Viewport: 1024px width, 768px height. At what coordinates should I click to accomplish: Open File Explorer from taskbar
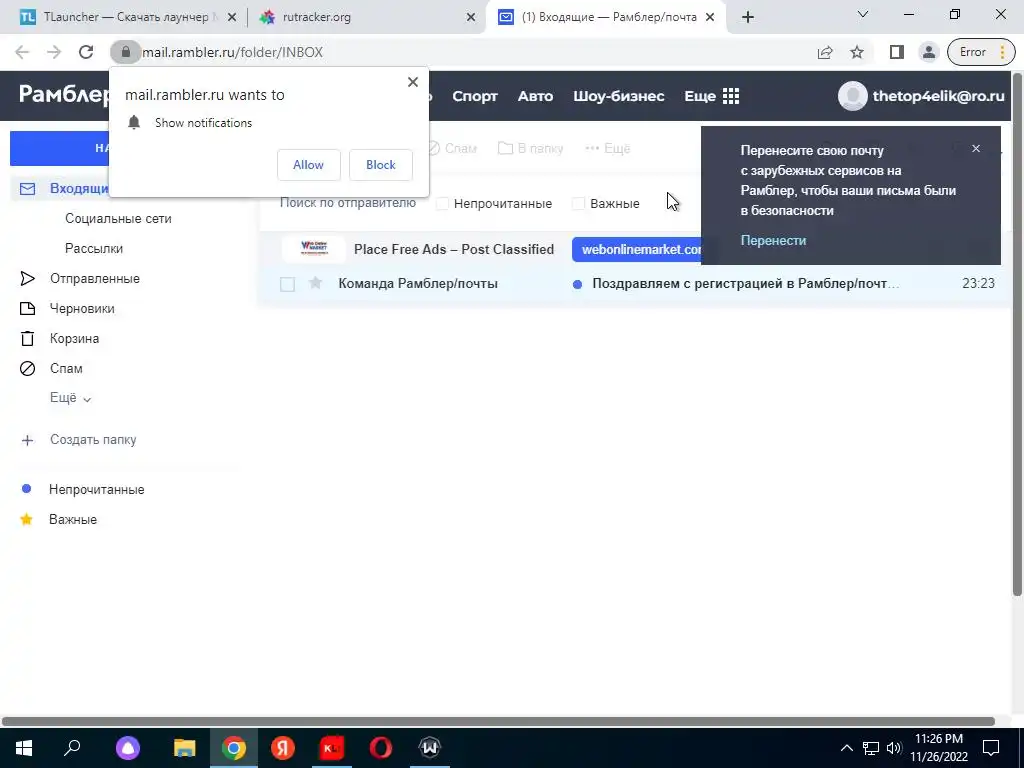point(184,748)
